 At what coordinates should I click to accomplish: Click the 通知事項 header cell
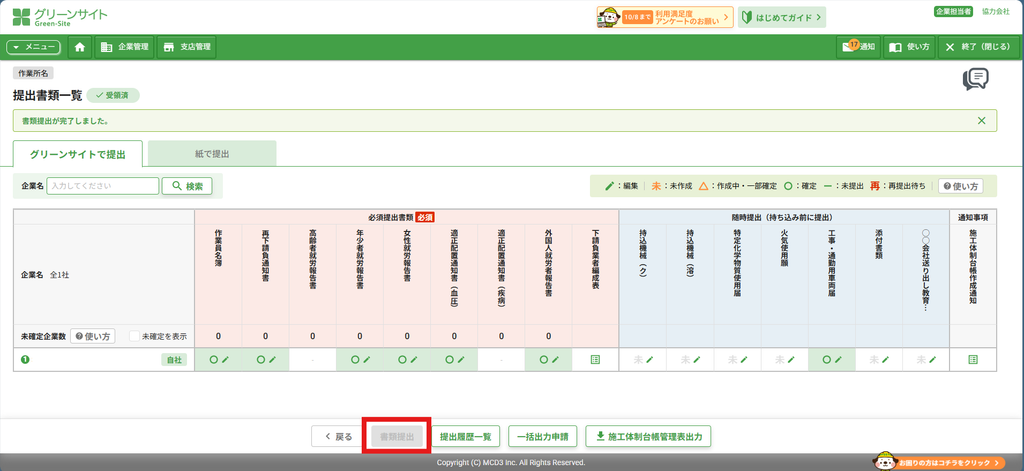[973, 217]
